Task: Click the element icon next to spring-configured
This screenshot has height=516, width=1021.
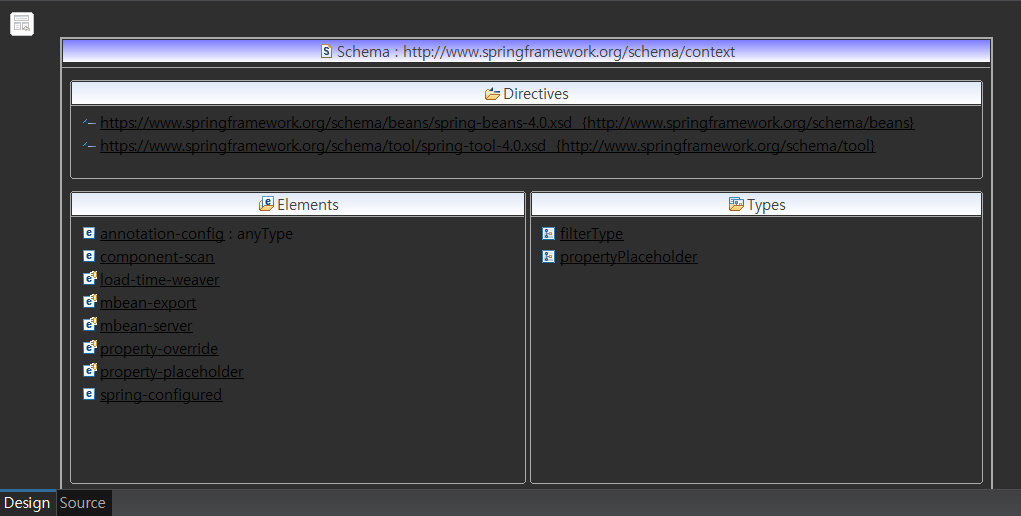Action: point(89,394)
